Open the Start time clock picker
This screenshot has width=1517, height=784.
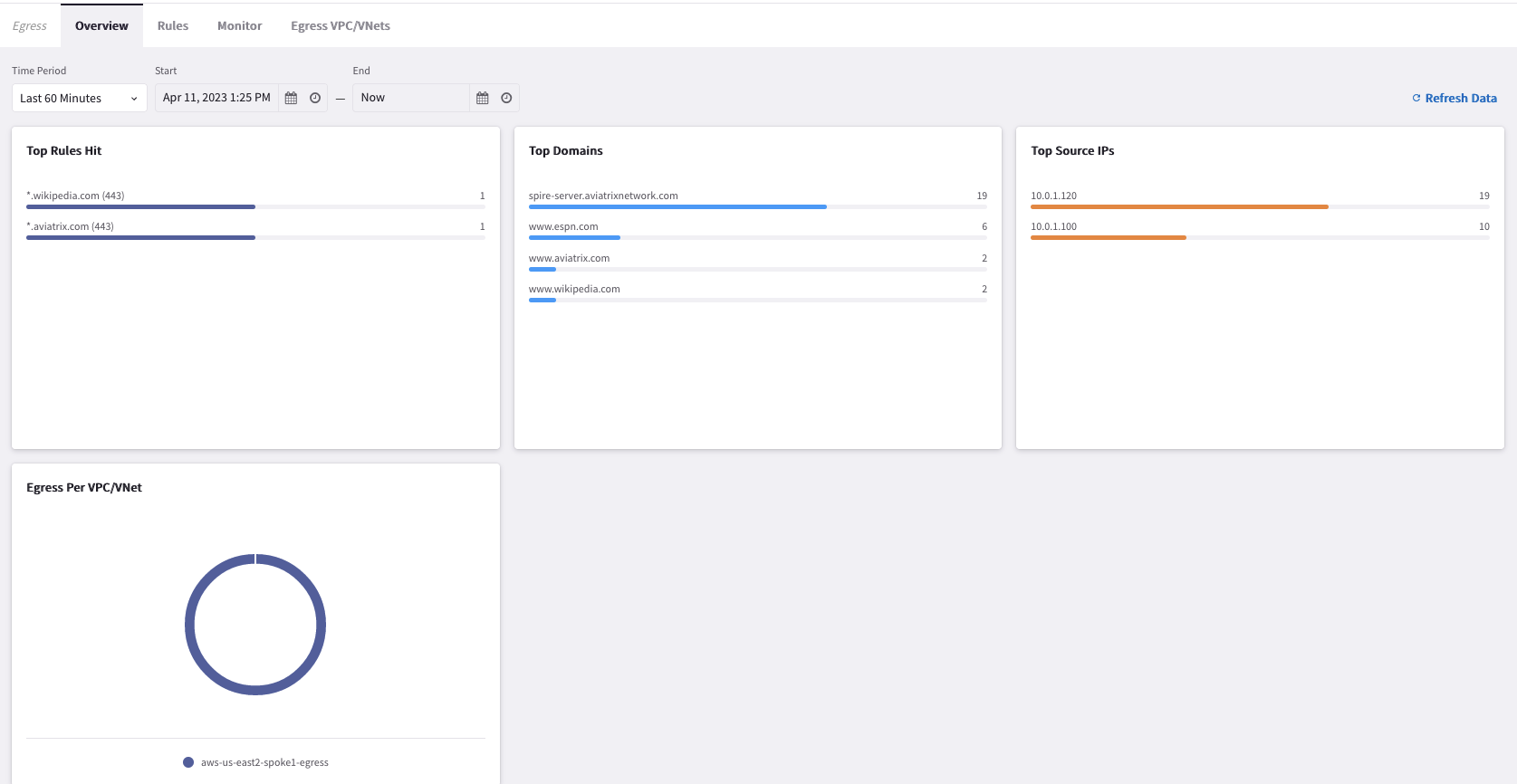315,98
